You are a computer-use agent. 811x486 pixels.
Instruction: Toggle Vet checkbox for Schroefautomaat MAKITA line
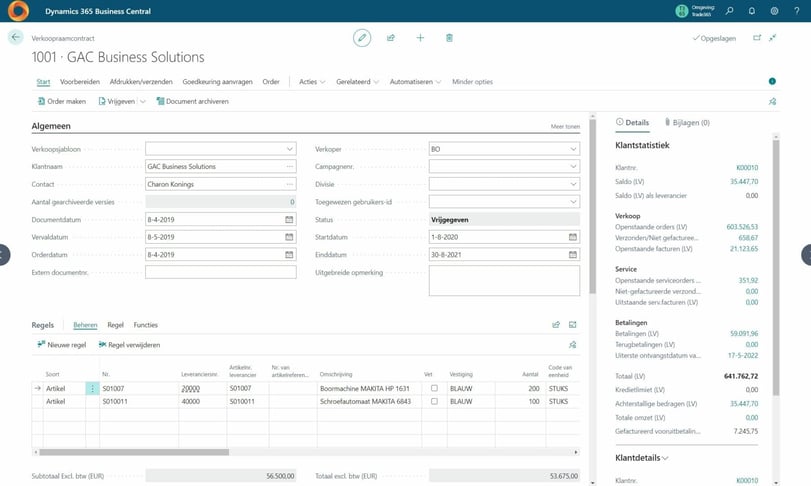434,401
